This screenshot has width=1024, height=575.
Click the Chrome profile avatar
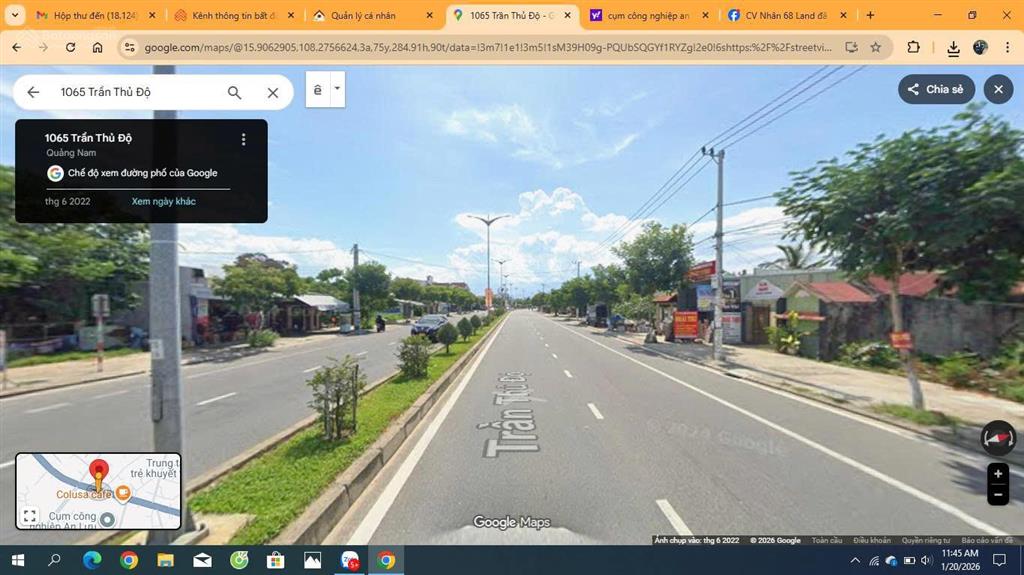tap(980, 47)
